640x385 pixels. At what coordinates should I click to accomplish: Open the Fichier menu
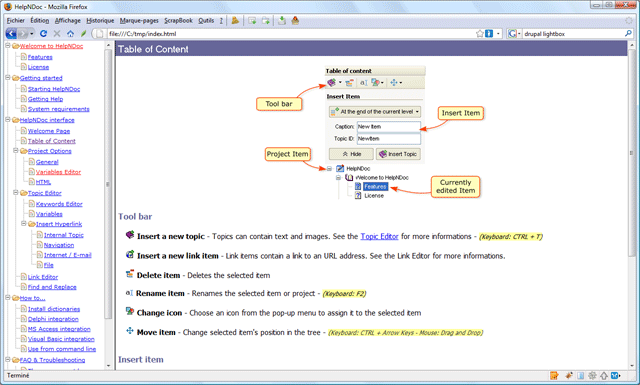(x=16, y=20)
